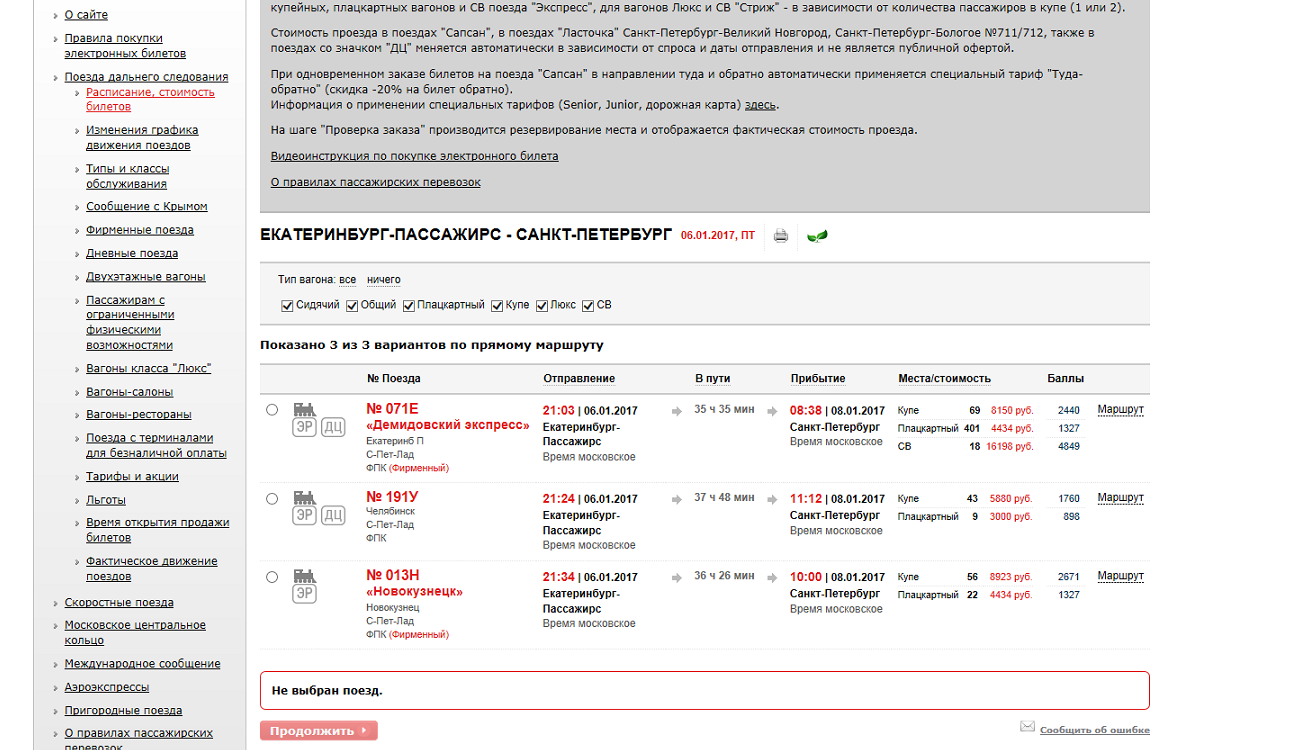
Task: Click the locomotive icon for train 071Е
Action: (304, 409)
